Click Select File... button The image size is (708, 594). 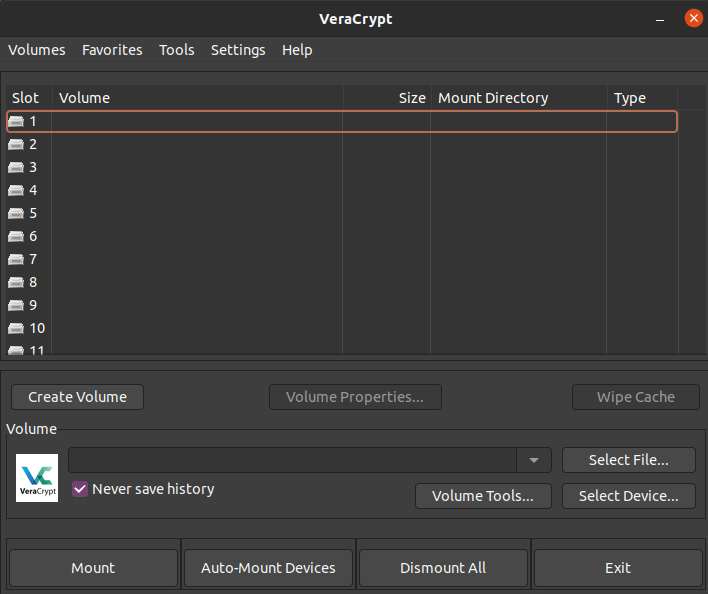click(629, 460)
